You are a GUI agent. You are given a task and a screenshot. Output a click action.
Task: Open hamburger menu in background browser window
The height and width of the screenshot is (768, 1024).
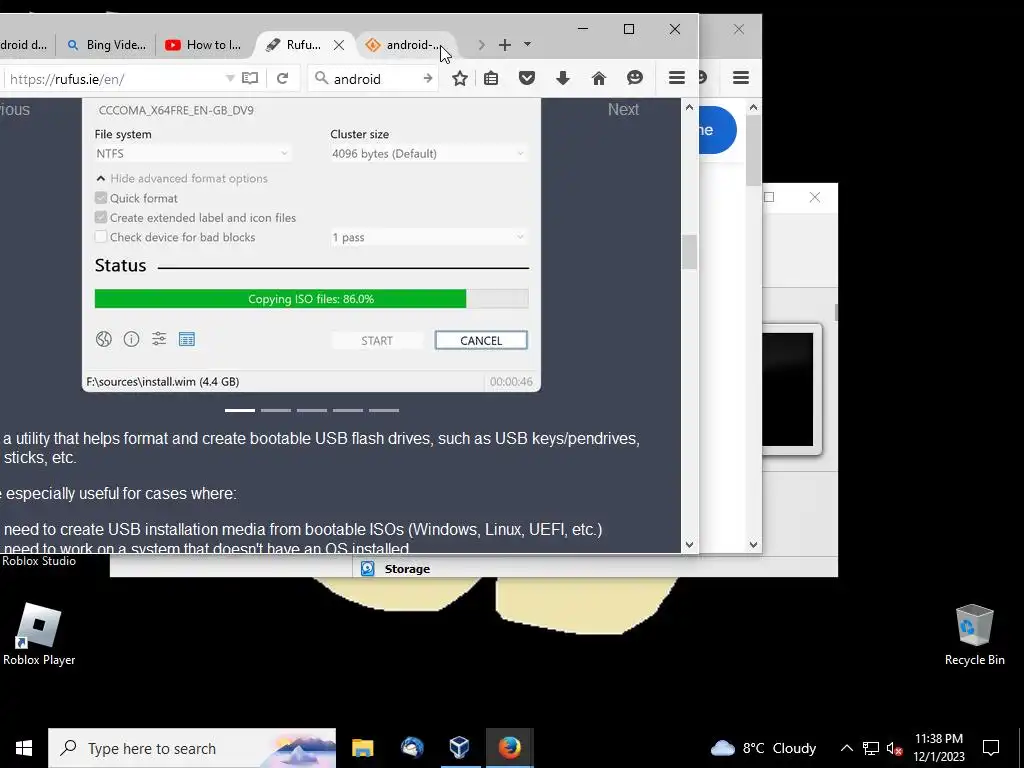pos(741,78)
